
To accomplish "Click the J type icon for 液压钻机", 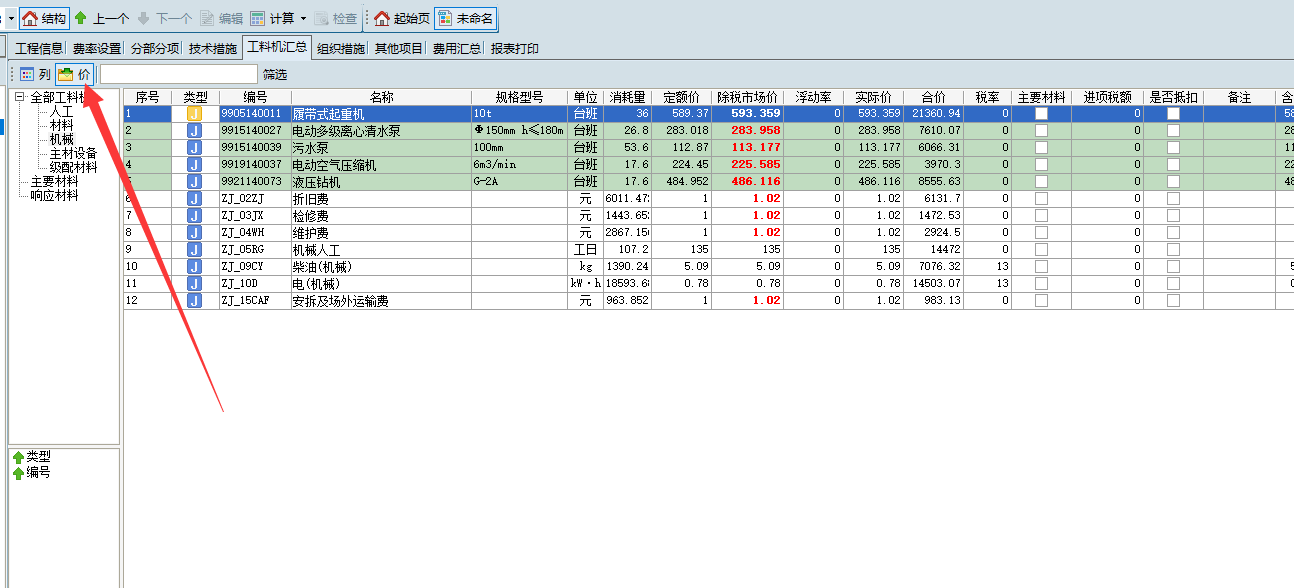I will click(195, 182).
